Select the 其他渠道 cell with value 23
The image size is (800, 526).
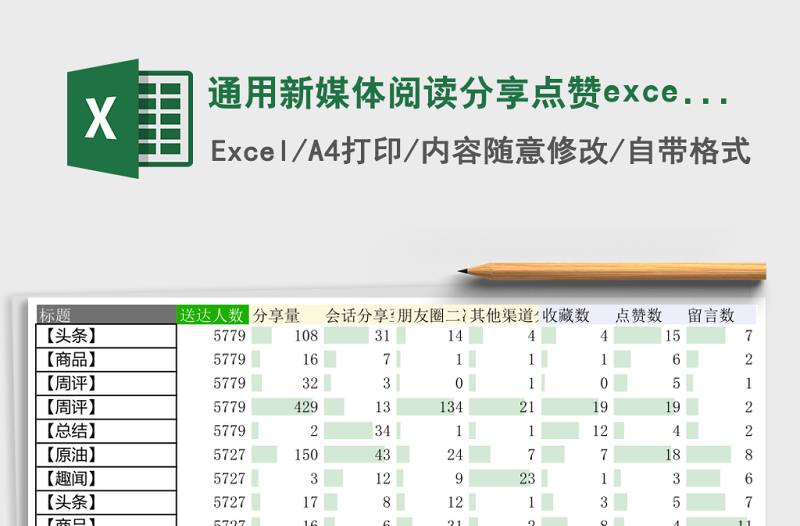tap(504, 478)
